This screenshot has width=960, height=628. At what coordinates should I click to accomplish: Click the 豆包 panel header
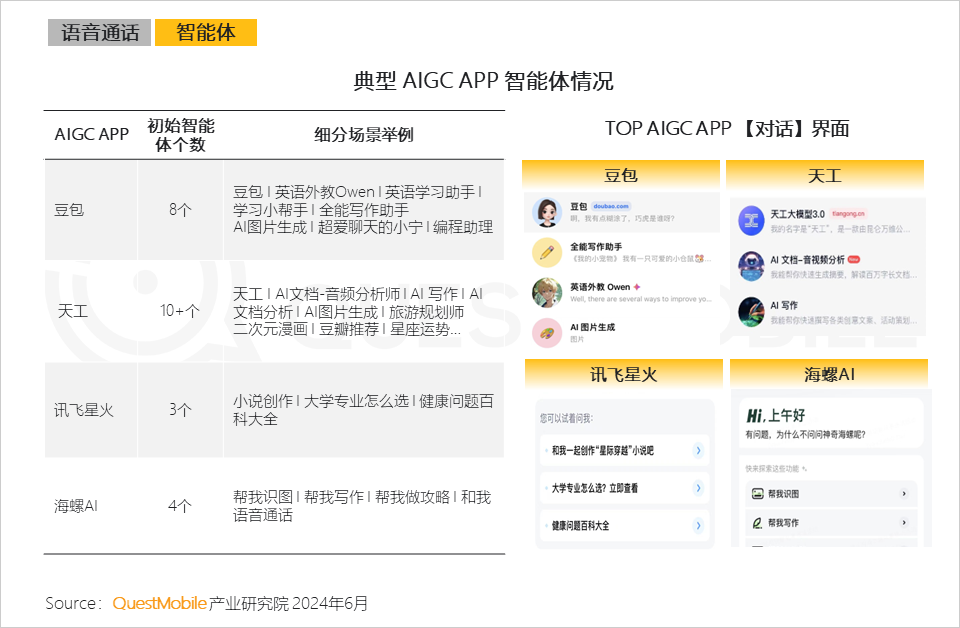[x=621, y=175]
